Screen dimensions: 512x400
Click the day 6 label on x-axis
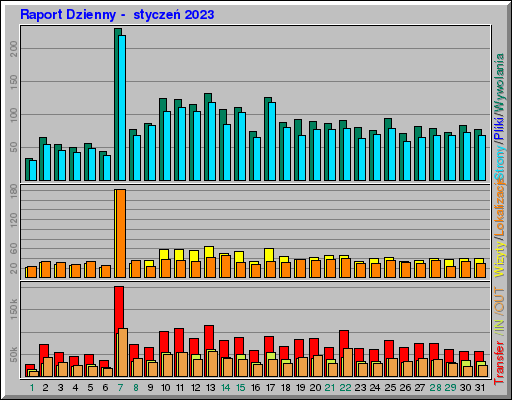click(x=105, y=388)
